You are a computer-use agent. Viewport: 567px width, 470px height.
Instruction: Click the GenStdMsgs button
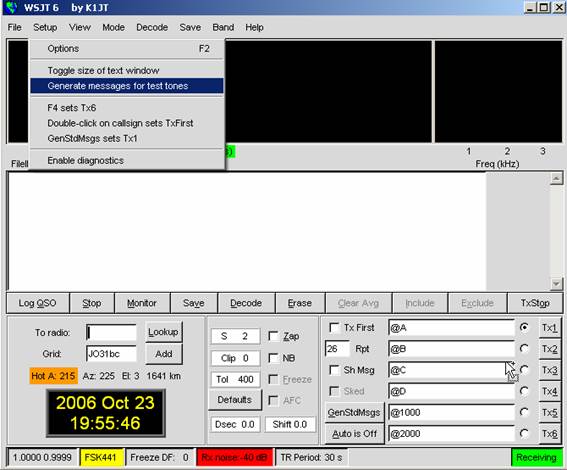[x=354, y=413]
